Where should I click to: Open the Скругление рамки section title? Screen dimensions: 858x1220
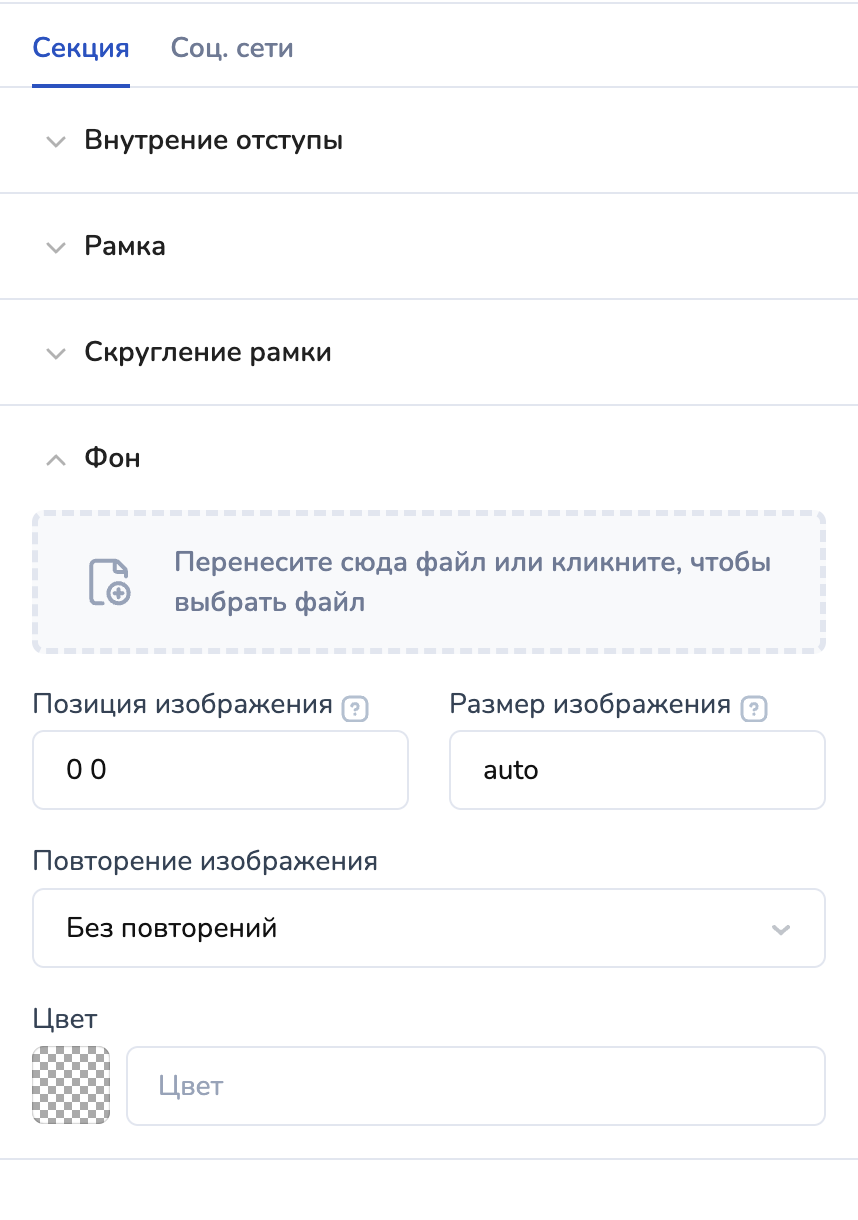point(208,352)
